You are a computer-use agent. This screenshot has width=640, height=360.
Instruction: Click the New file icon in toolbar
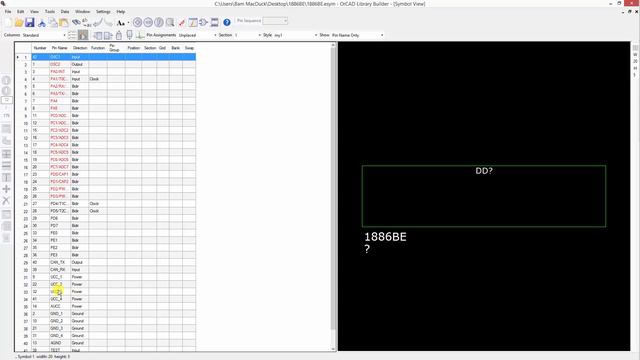point(8,22)
